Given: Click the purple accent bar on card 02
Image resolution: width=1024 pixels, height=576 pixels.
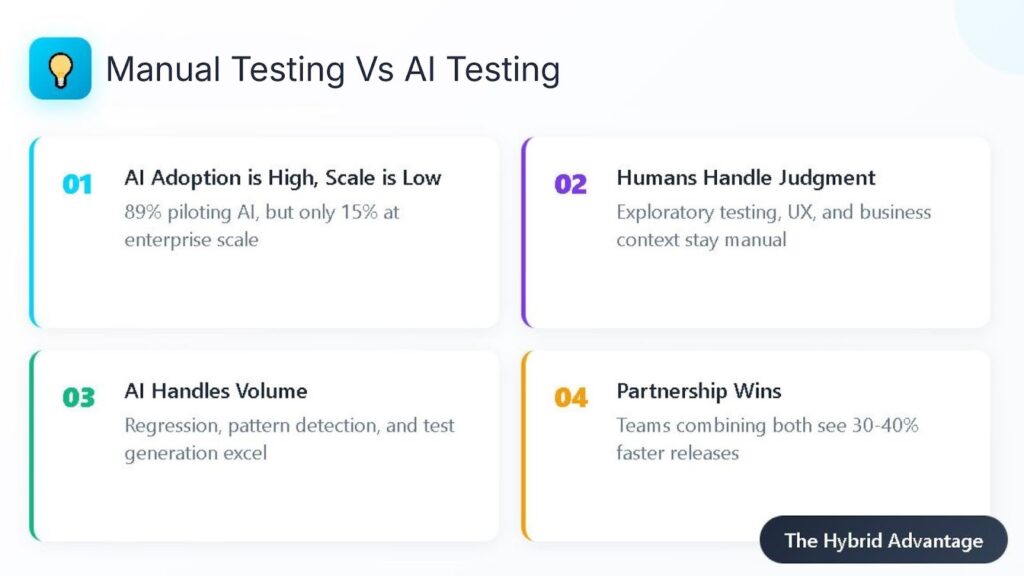Looking at the screenshot, I should (x=525, y=232).
